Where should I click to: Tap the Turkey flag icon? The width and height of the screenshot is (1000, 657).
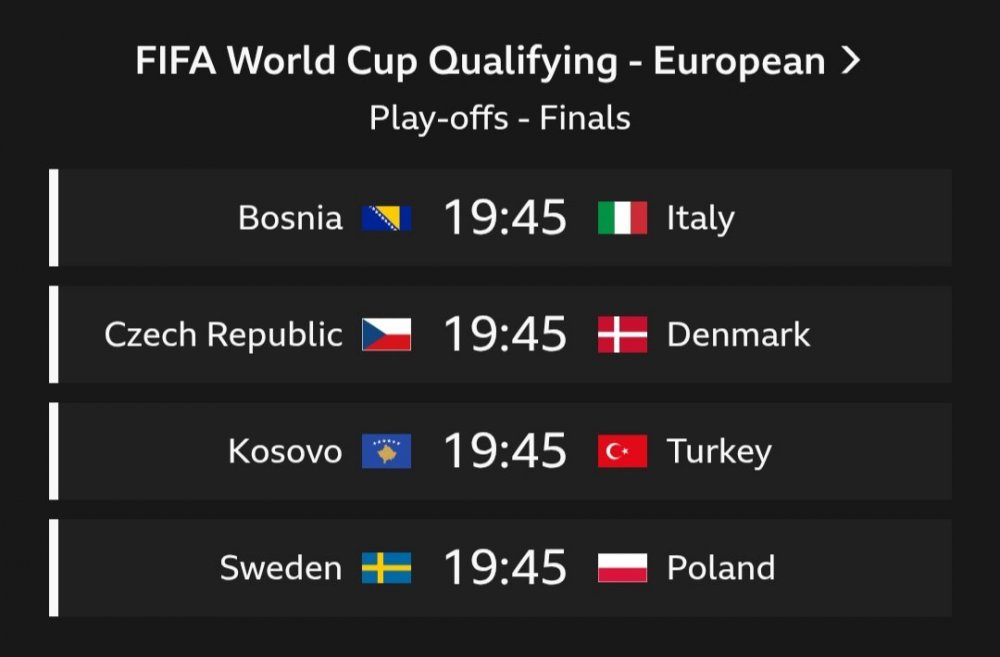(x=622, y=451)
